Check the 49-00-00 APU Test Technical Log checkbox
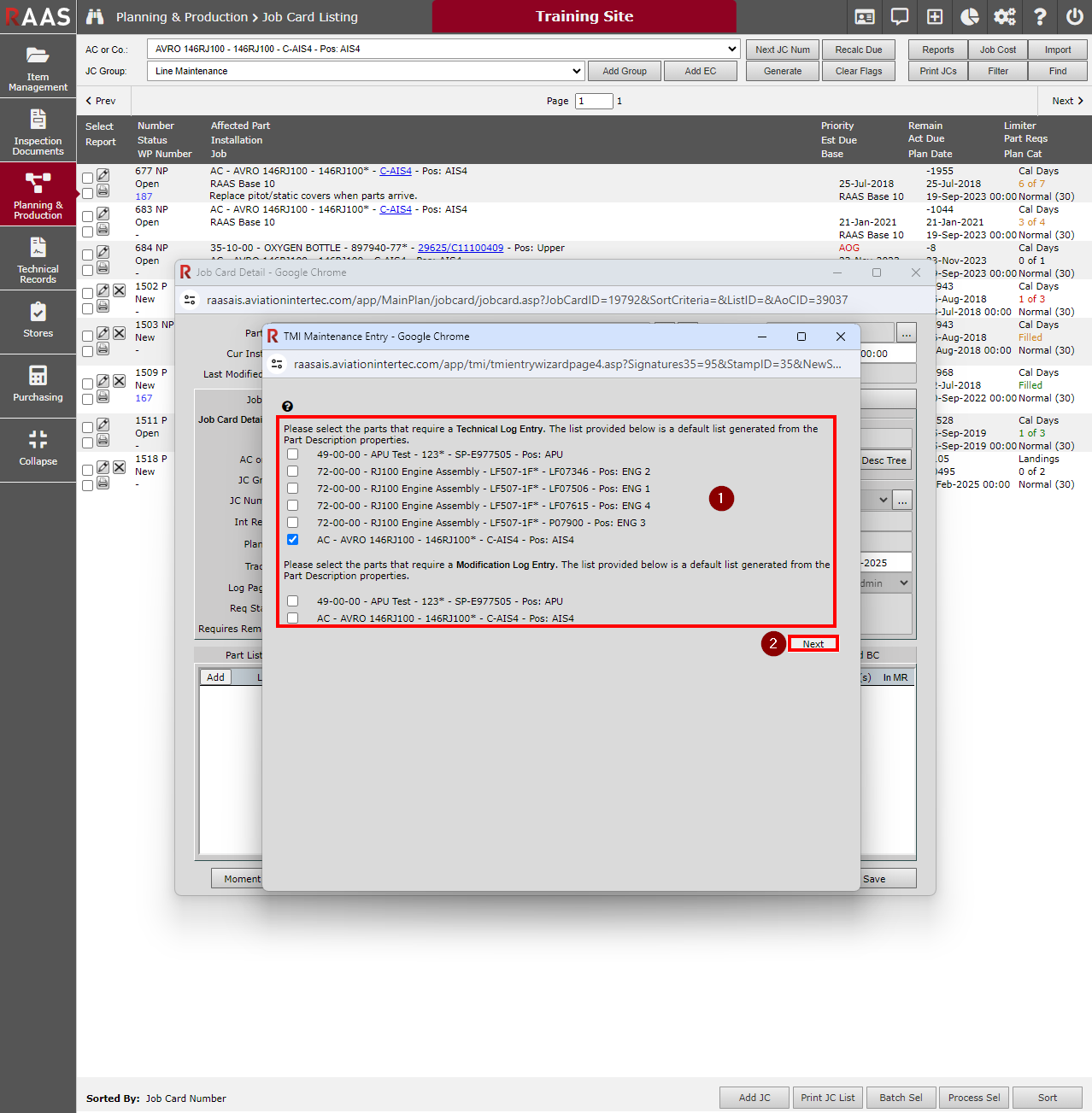The width and height of the screenshot is (1092, 1113). pos(293,454)
